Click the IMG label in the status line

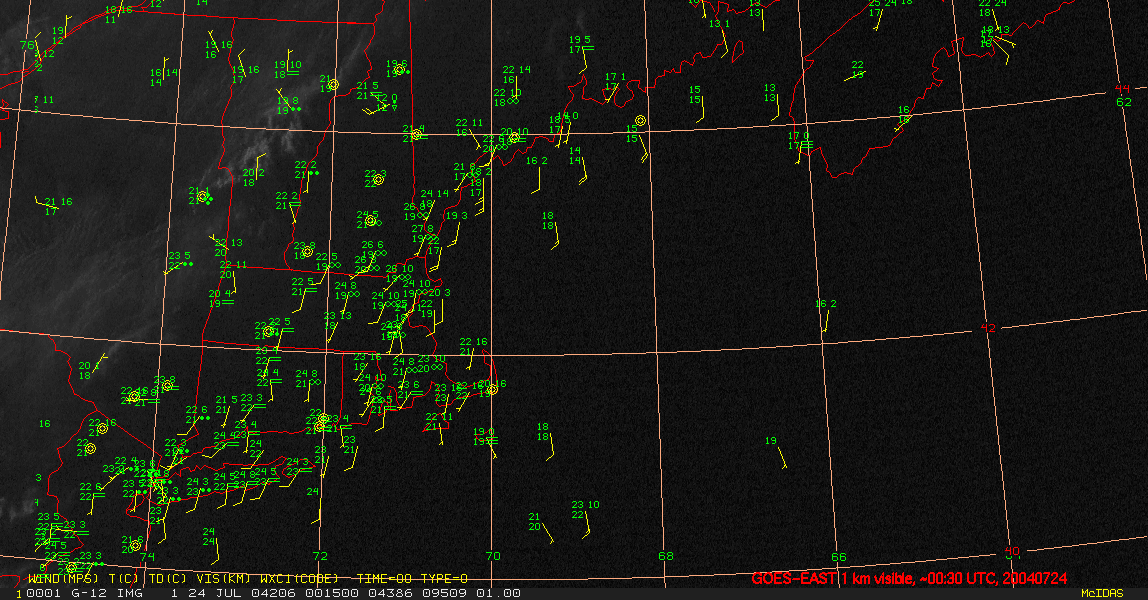[x=130, y=593]
